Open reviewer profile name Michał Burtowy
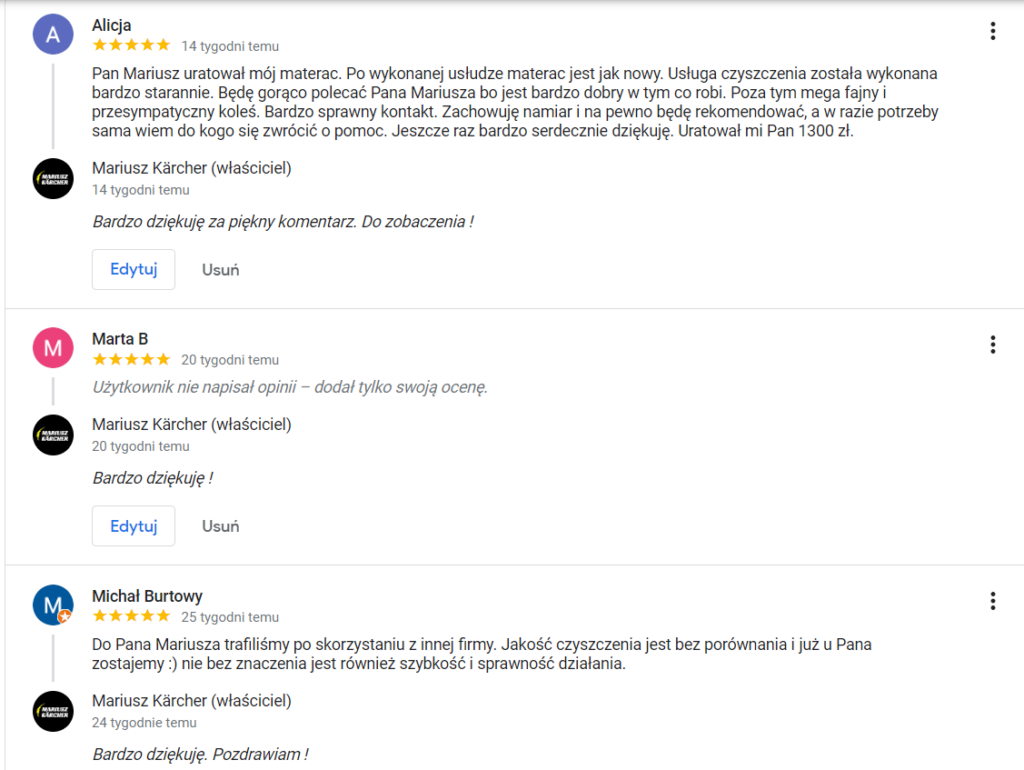 point(147,596)
